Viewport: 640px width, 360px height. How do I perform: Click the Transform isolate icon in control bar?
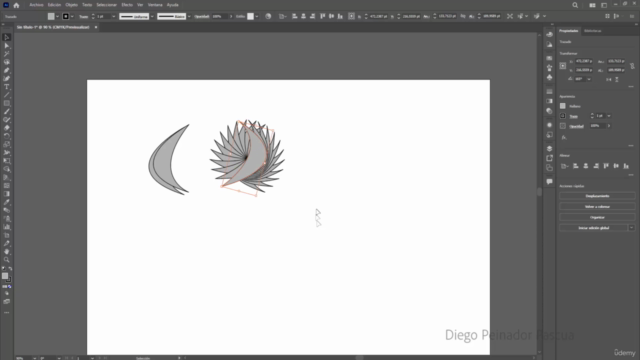pos(510,16)
